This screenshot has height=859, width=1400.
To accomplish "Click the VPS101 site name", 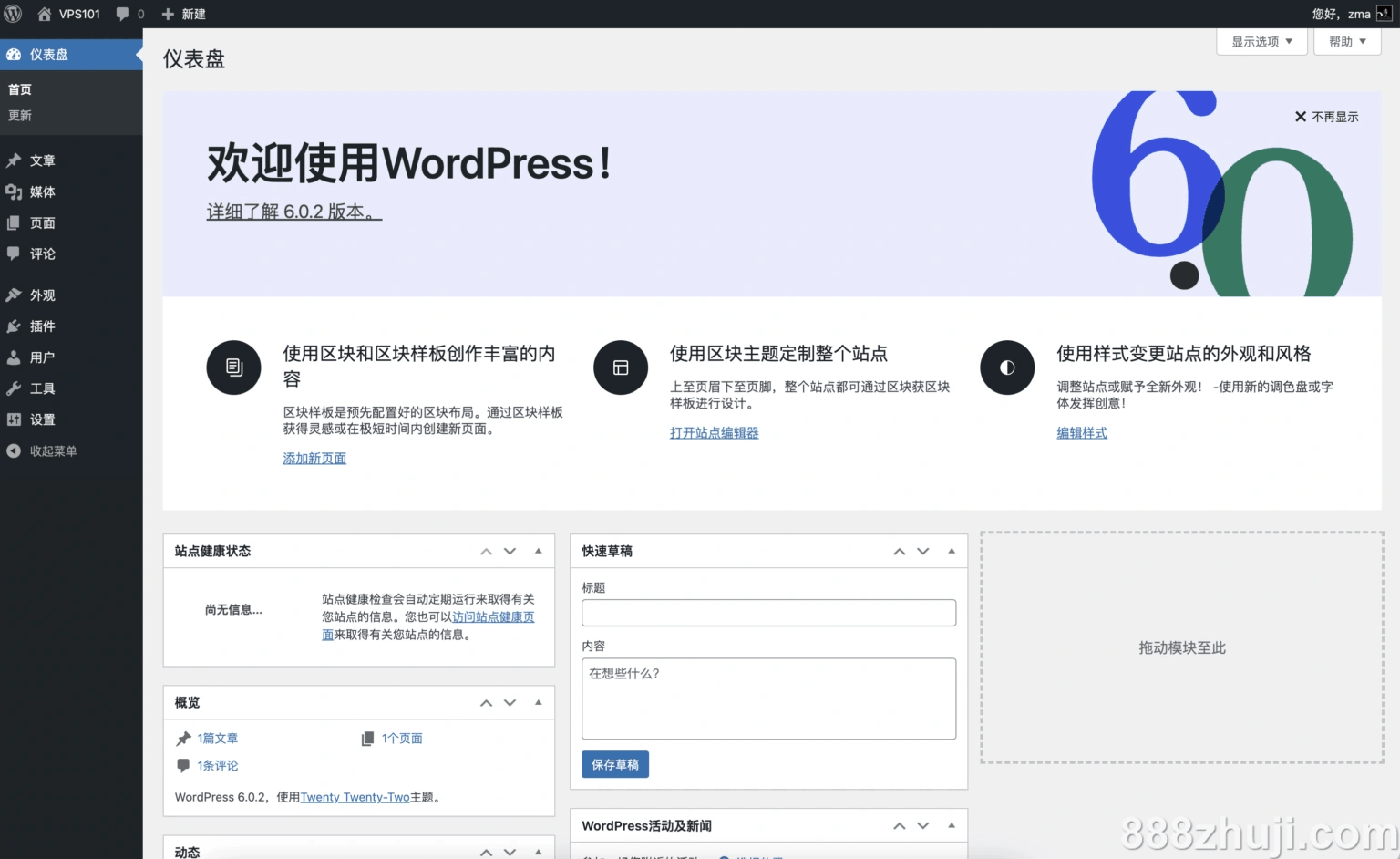I will click(79, 14).
